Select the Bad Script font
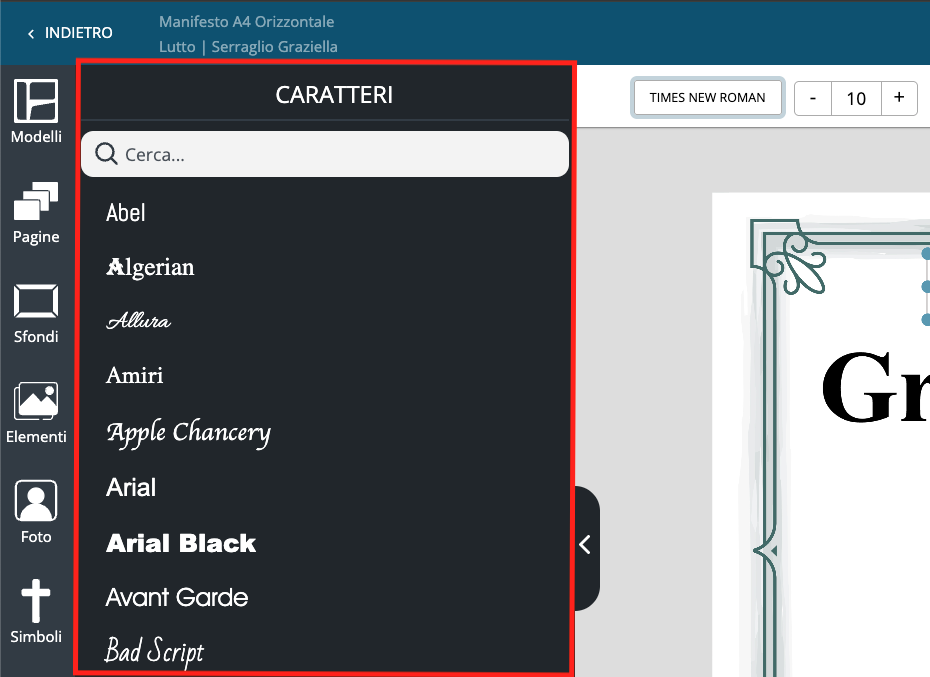The image size is (930, 677). pyautogui.click(x=154, y=652)
